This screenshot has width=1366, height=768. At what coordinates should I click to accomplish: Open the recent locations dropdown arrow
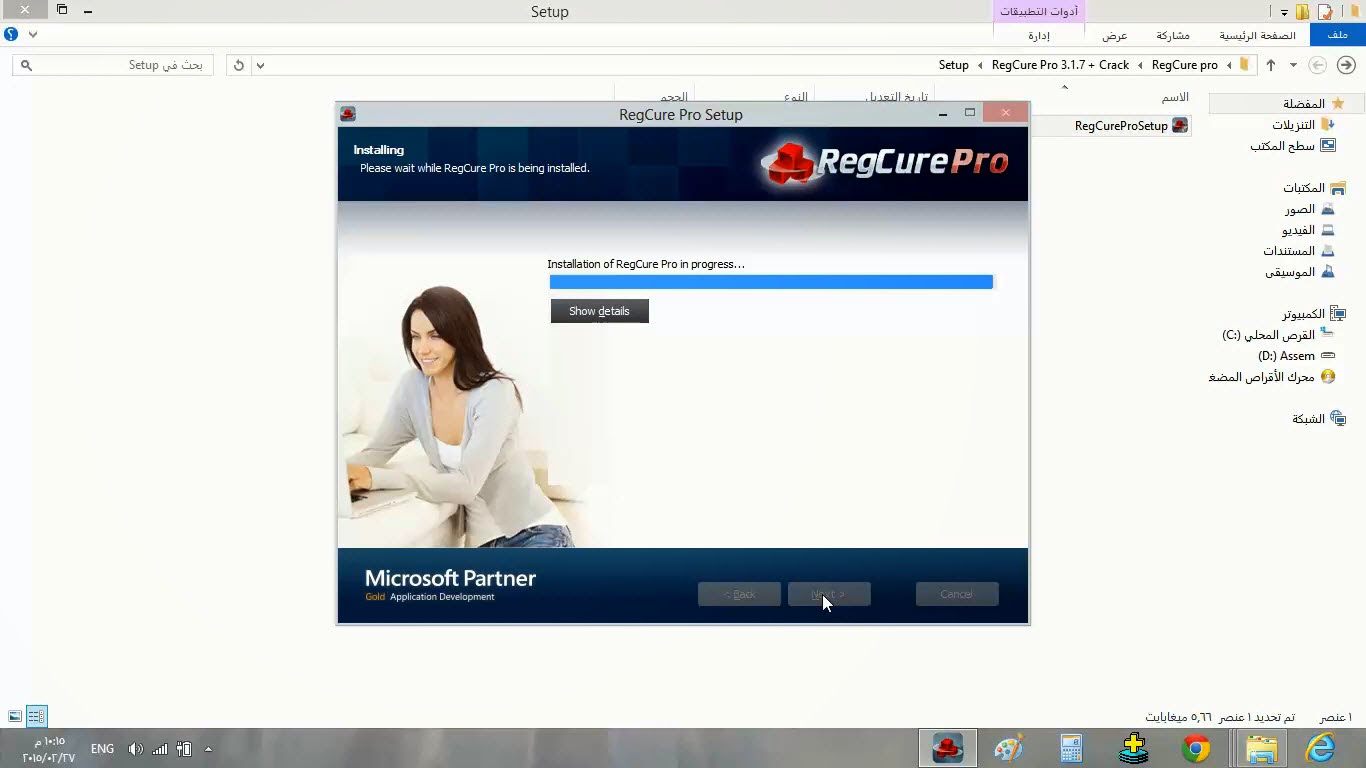click(x=1293, y=65)
